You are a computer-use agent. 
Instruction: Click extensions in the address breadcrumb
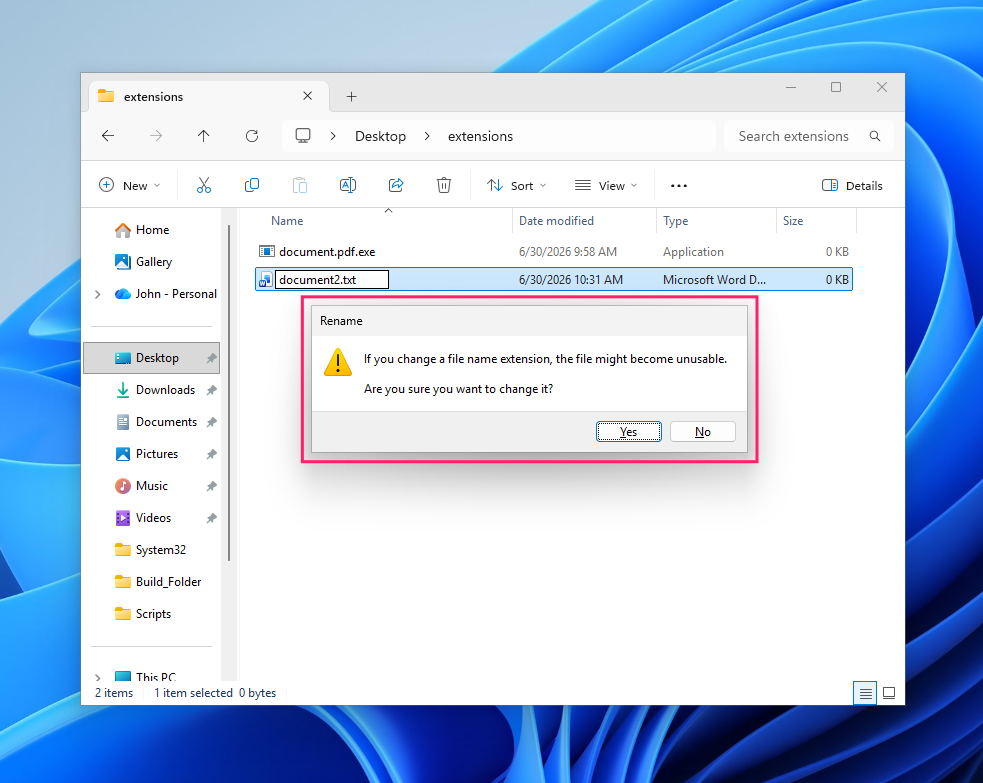pos(480,136)
